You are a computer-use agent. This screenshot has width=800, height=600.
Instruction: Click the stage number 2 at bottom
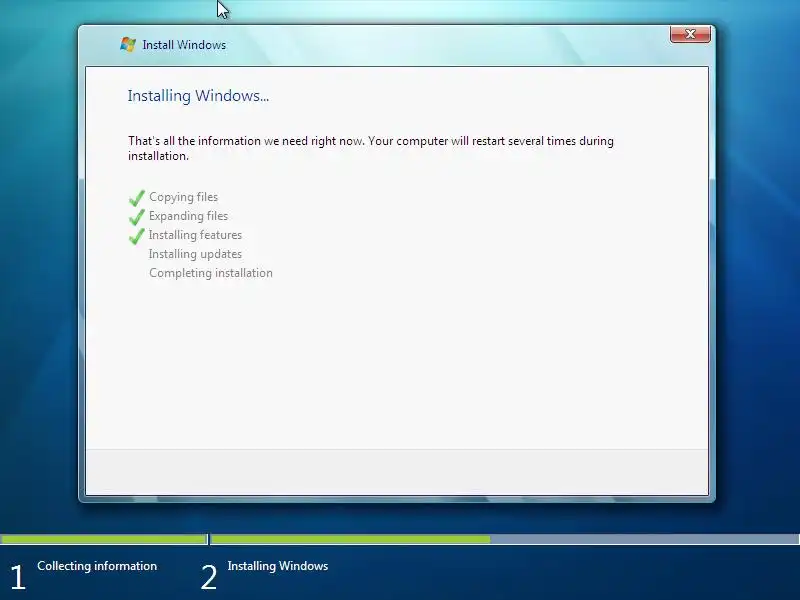point(209,578)
